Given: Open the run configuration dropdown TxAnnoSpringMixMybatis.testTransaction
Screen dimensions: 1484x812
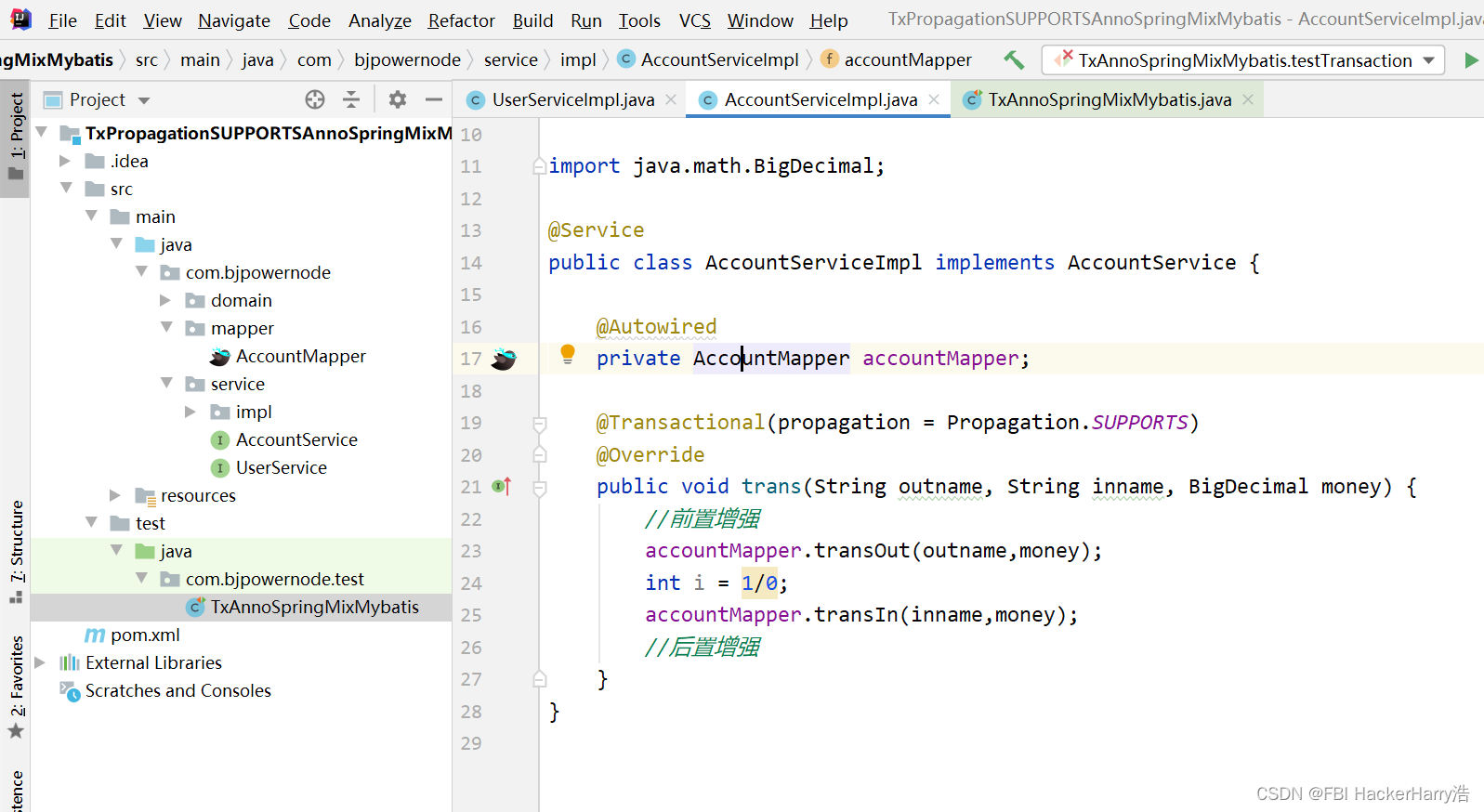Looking at the screenshot, I should pos(1243,60).
